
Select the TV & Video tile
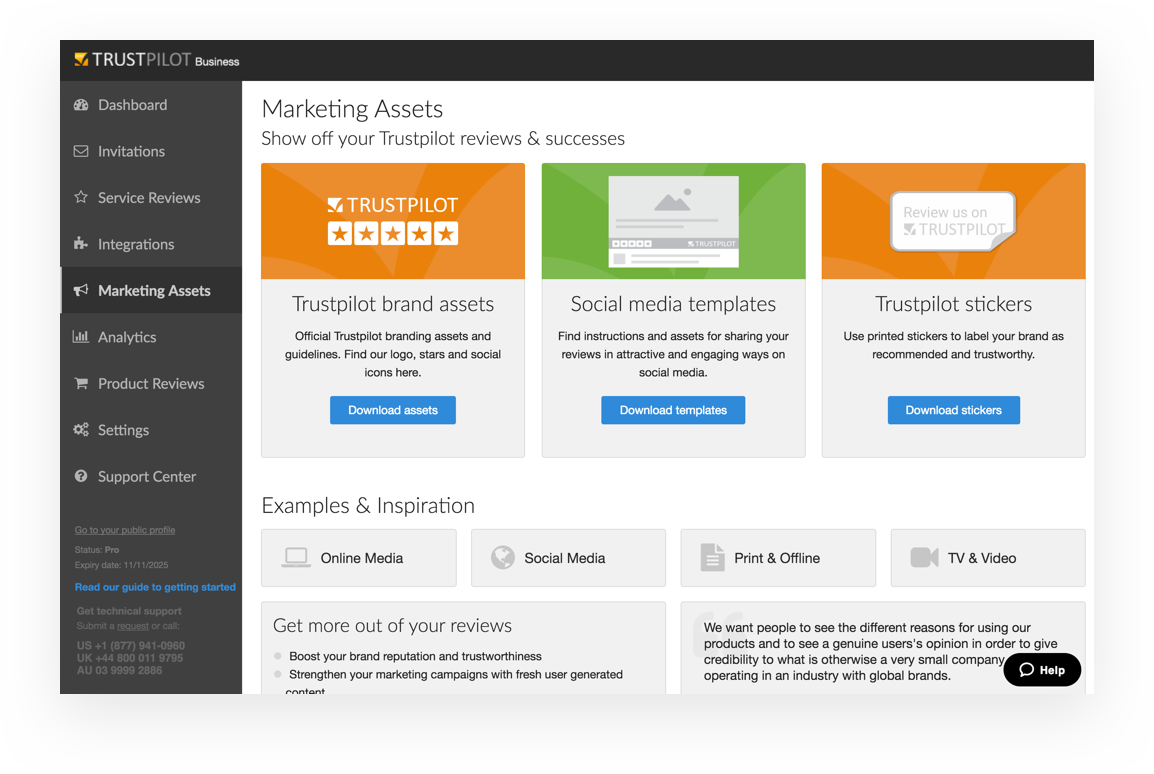click(987, 558)
